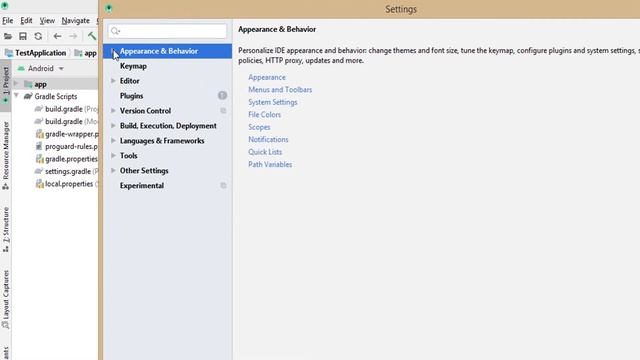
Task: Open the Path Variables link
Action: pyautogui.click(x=270, y=164)
